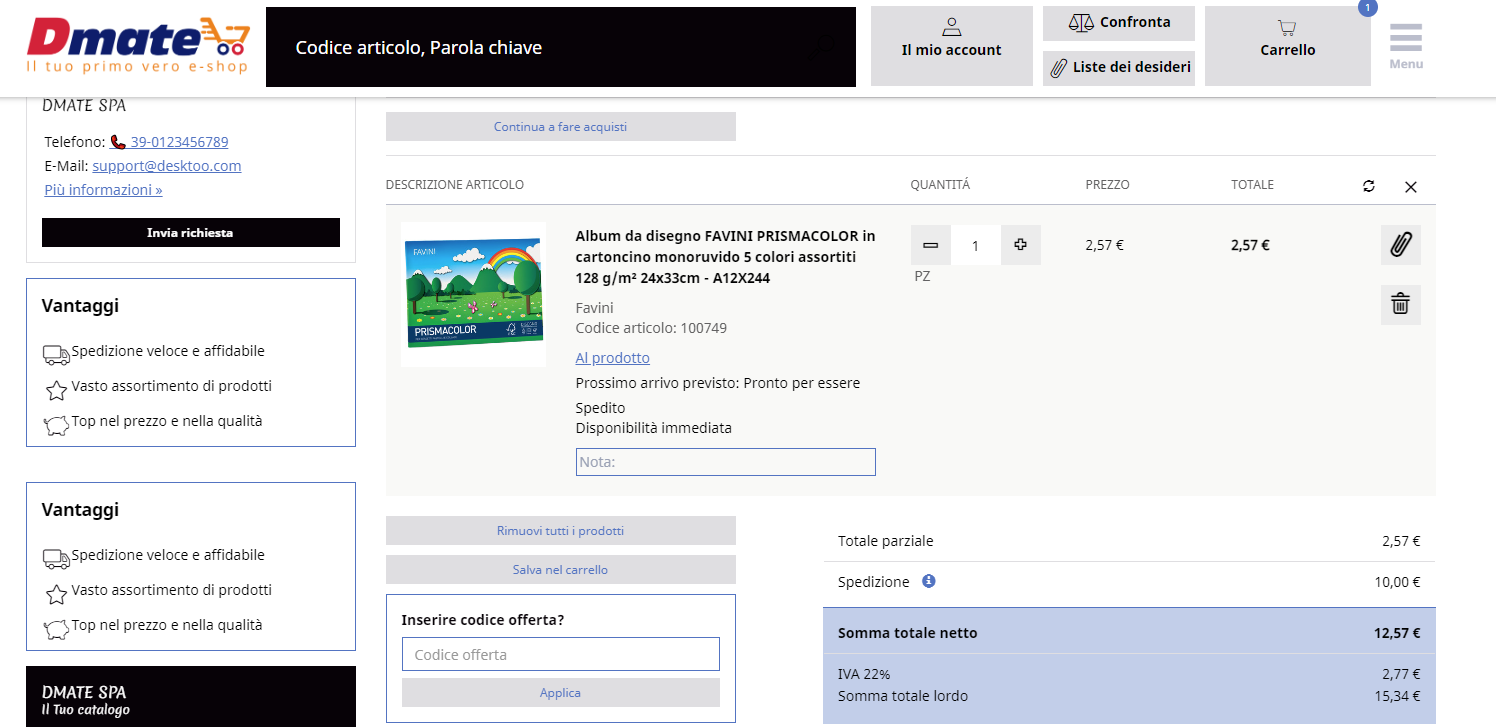The image size is (1496, 727).
Task: Click the Totale parziale label
Action: pyautogui.click(x=886, y=541)
